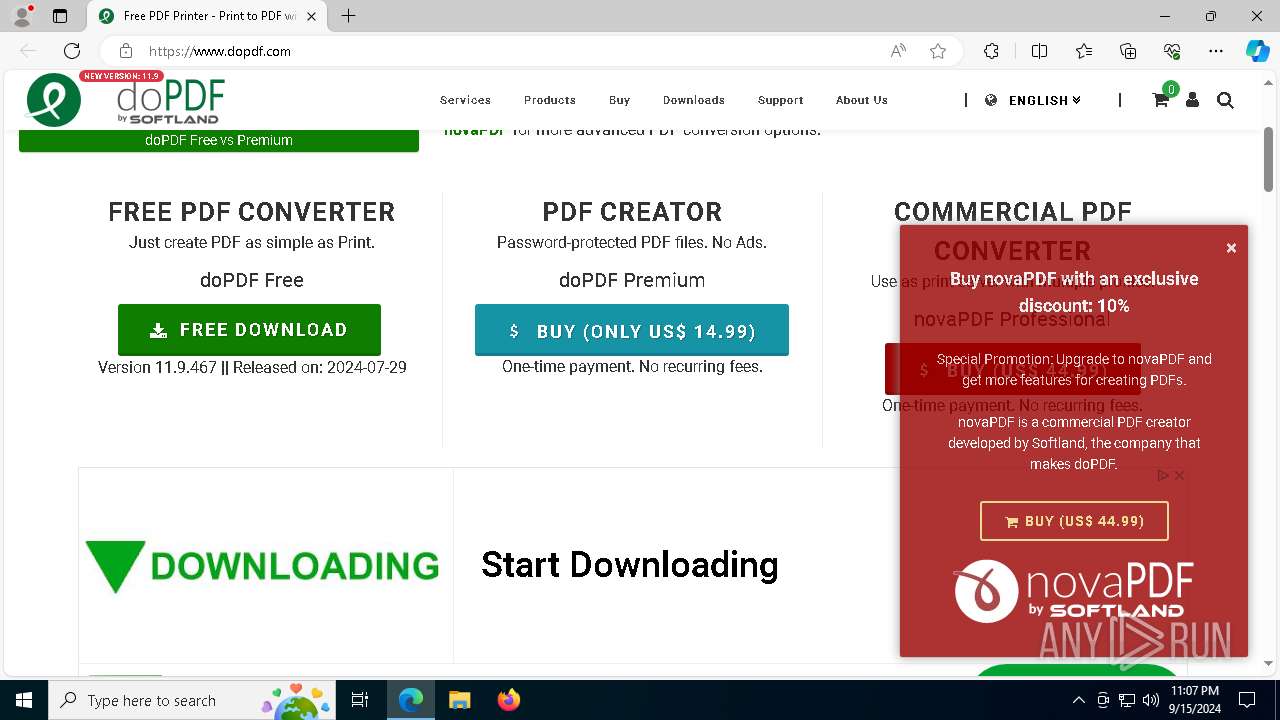Open the Services menu

[x=465, y=100]
